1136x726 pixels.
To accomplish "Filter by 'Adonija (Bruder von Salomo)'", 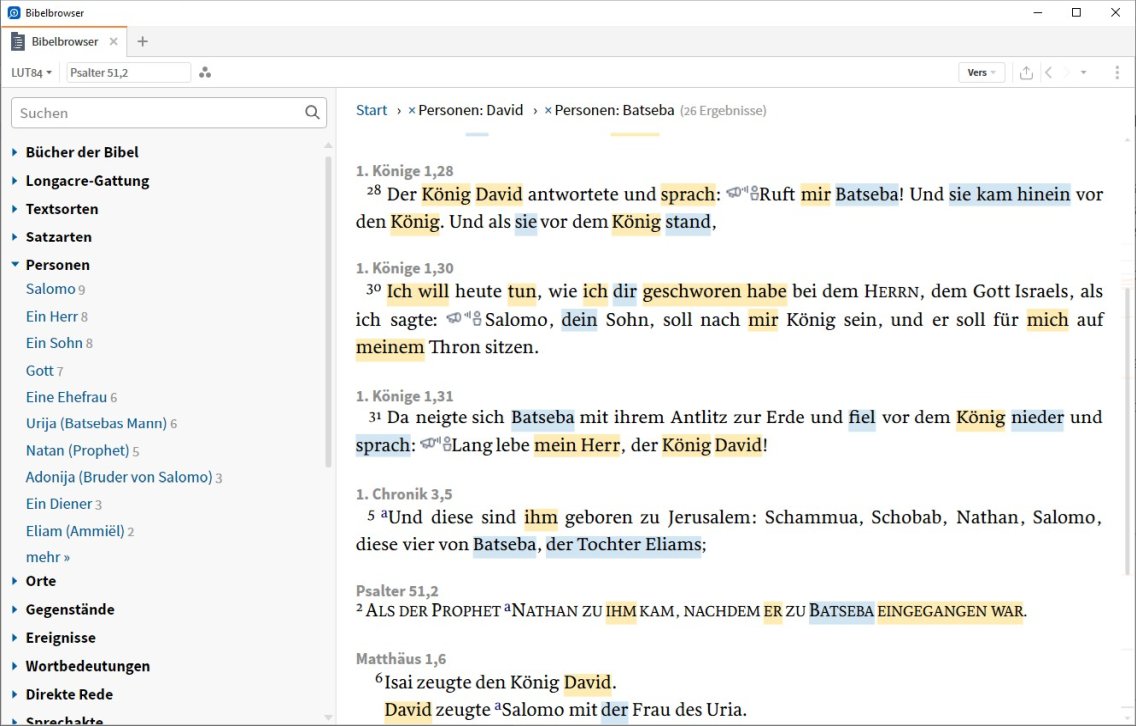I will click(119, 477).
